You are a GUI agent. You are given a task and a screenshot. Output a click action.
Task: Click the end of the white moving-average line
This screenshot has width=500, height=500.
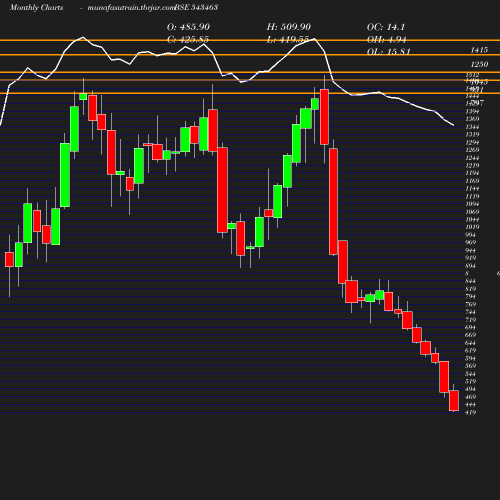click(453, 125)
